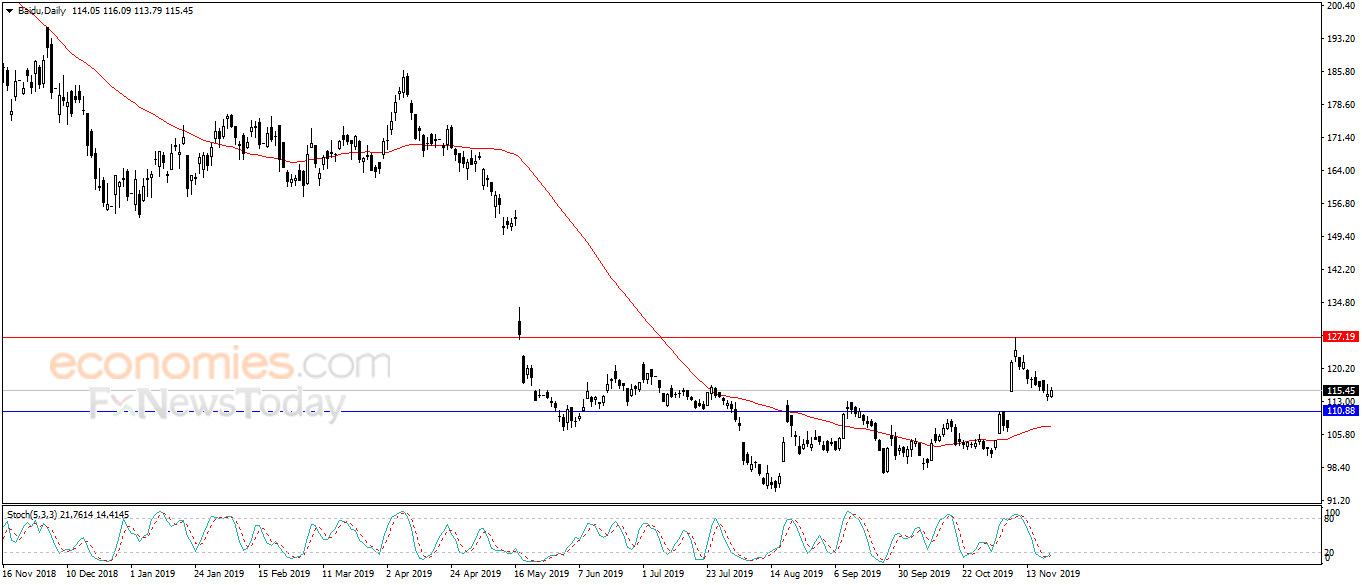Select the stochastic value 21.7614
1362x585 pixels.
pos(77,514)
